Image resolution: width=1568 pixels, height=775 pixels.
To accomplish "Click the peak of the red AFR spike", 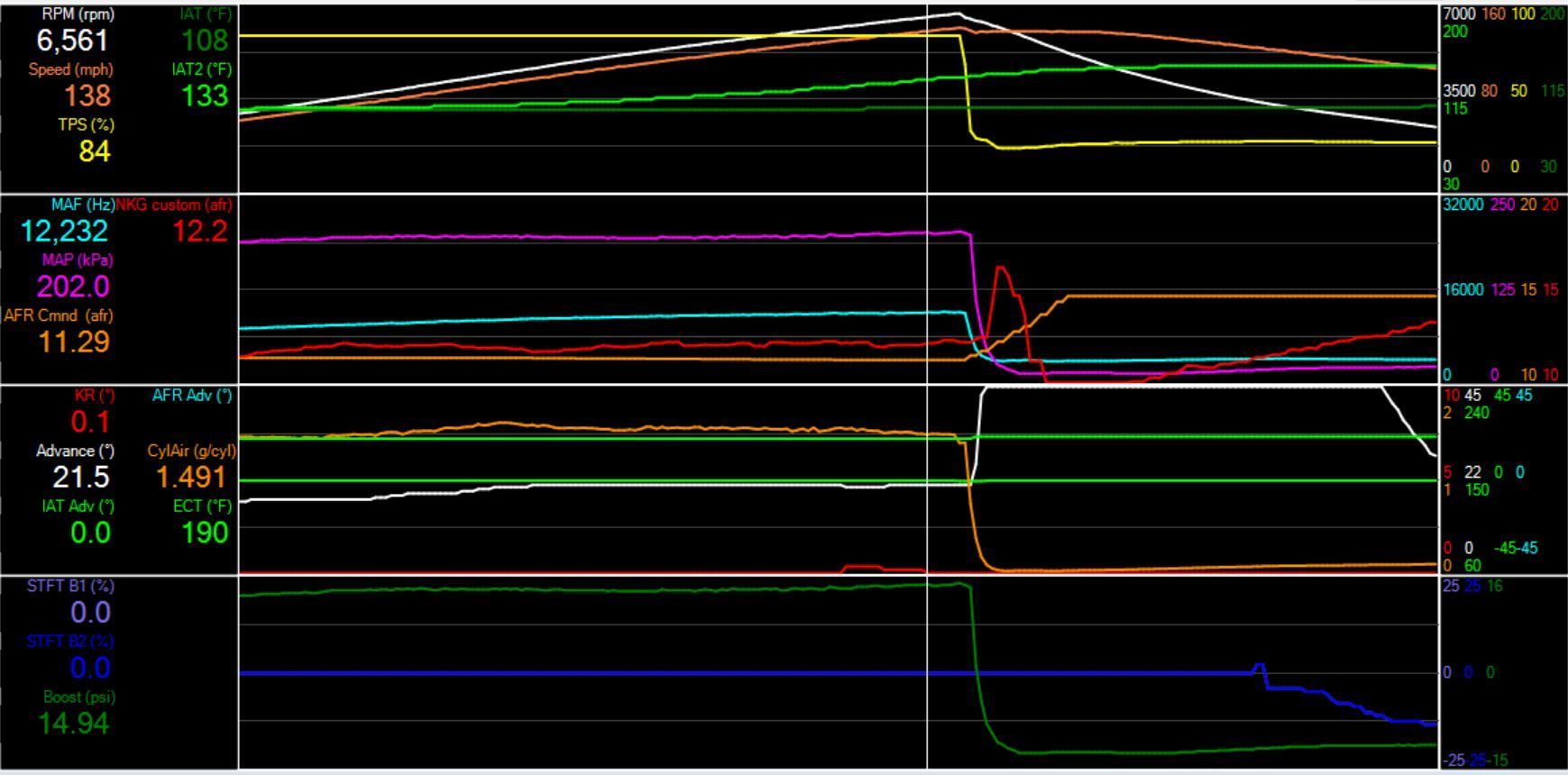I will (x=1000, y=267).
